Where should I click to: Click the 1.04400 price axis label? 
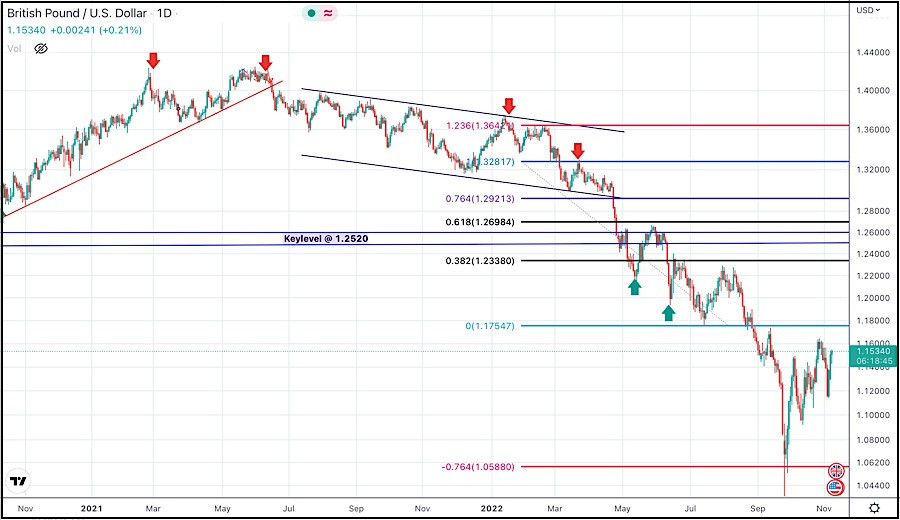873,486
